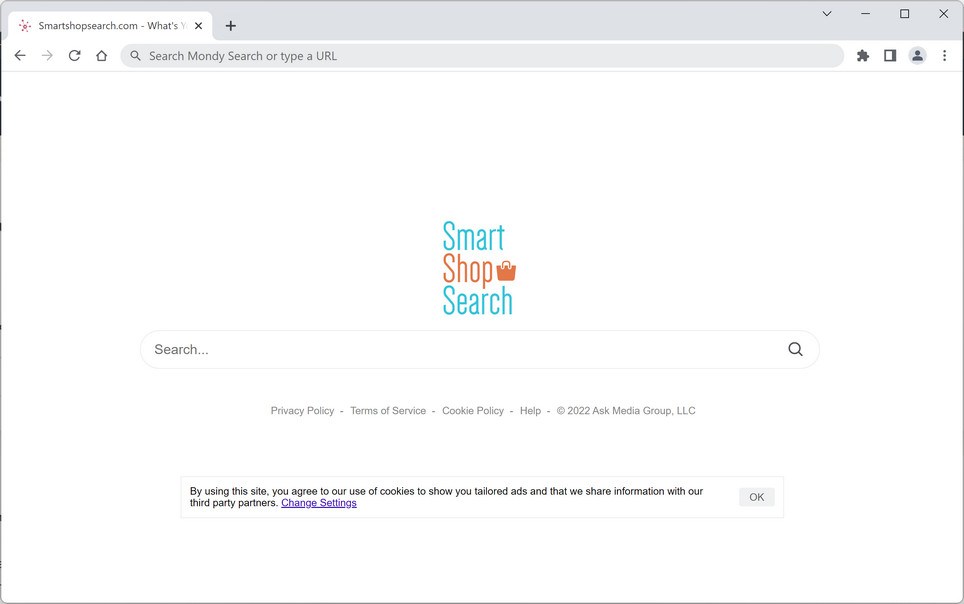Open the Cookie Policy link
Viewport: 964px width, 604px height.
[x=473, y=411]
